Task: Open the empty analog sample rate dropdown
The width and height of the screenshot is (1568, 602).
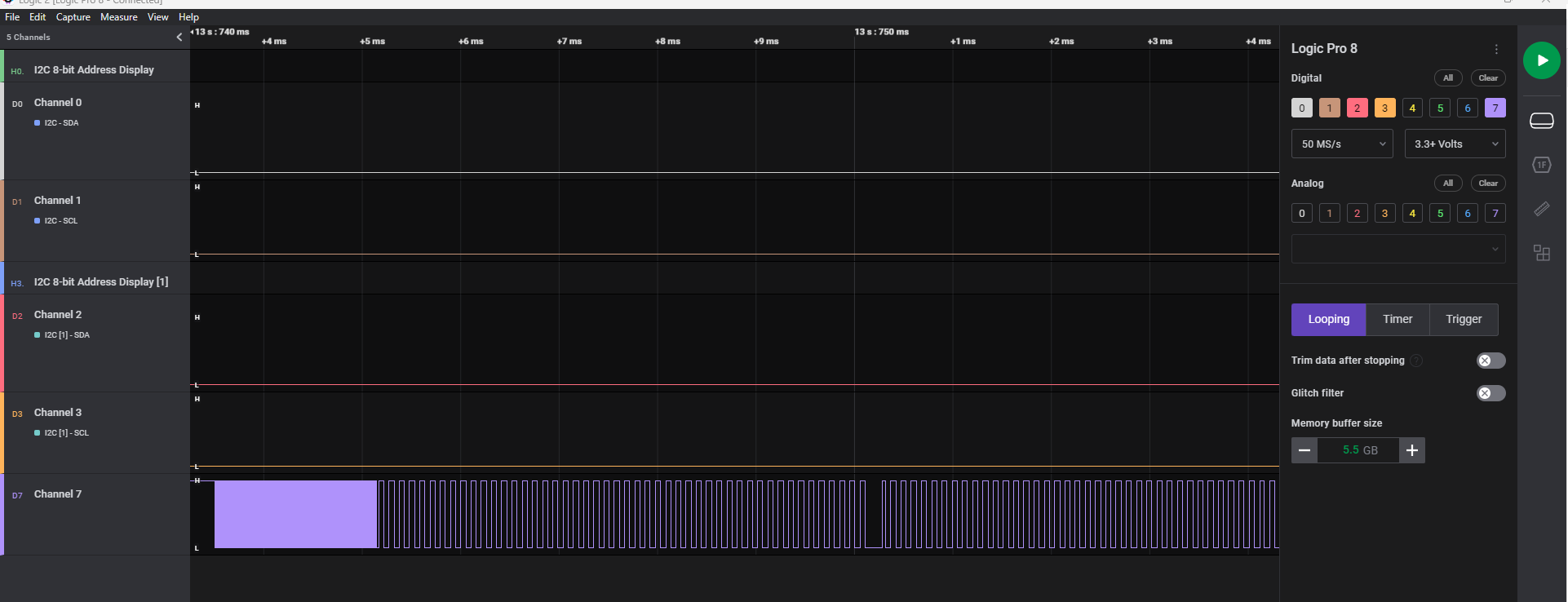Action: click(1398, 249)
